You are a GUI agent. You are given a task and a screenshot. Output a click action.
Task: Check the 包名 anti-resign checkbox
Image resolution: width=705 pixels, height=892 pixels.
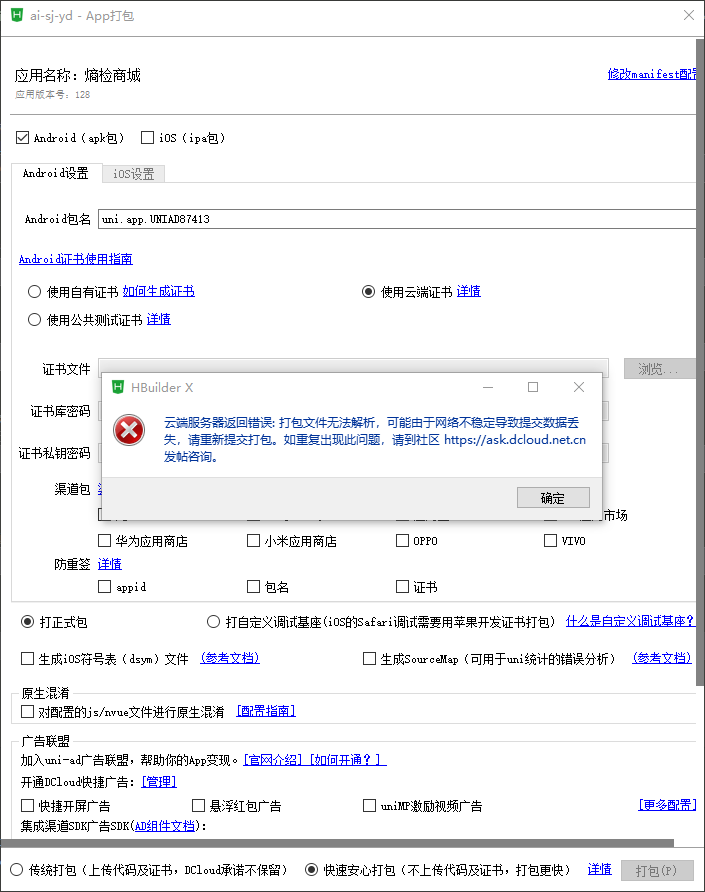[253, 587]
